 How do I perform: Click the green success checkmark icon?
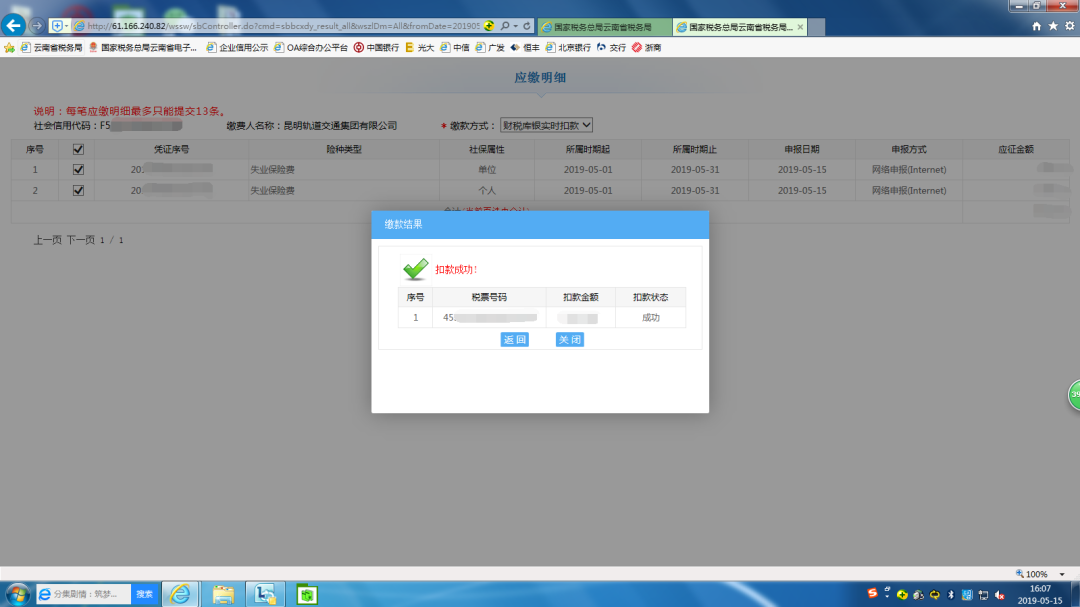pos(415,269)
